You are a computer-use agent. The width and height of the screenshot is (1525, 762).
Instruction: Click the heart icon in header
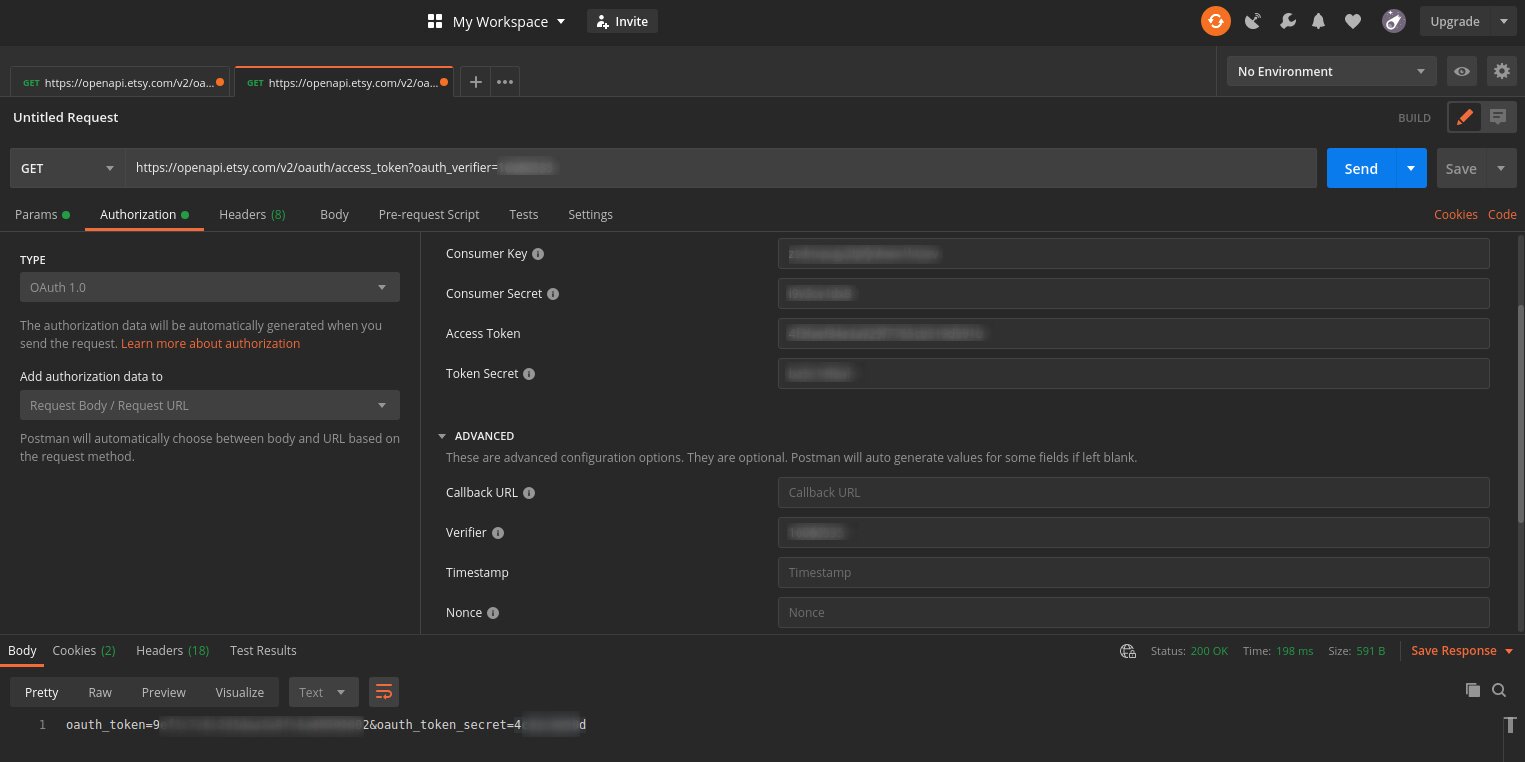pyautogui.click(x=1353, y=21)
